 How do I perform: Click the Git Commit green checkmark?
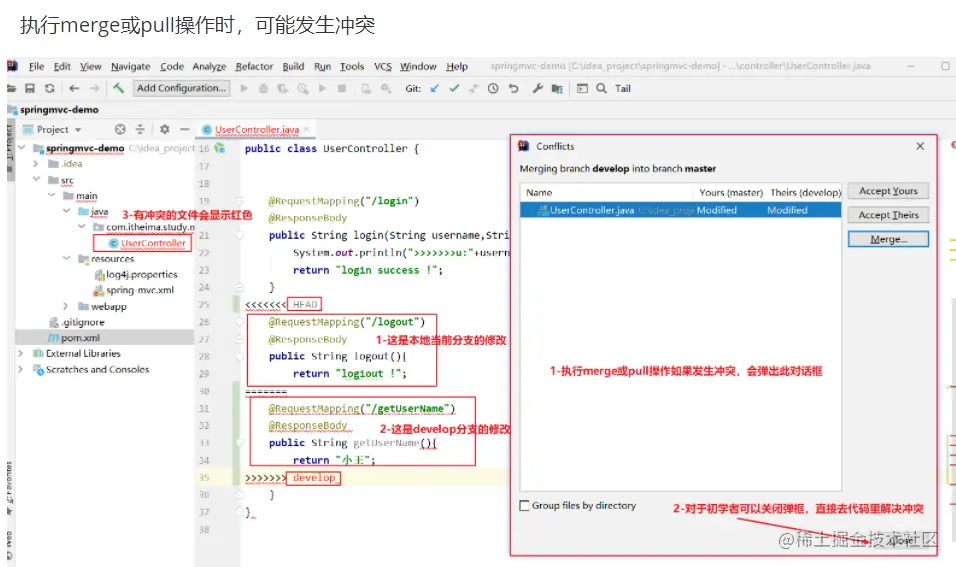point(454,88)
